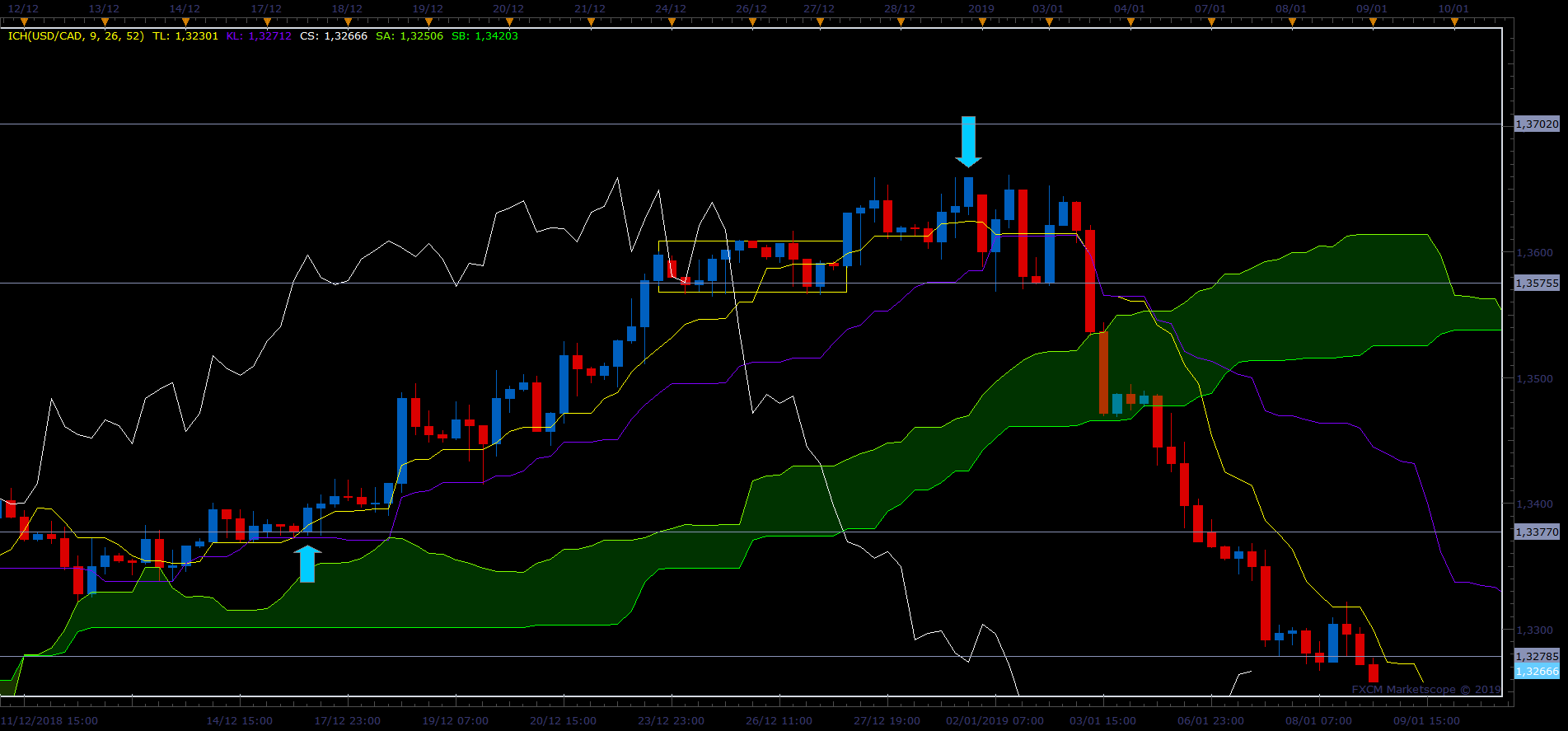Select the 1,32785 horizontal line label
The height and width of the screenshot is (731, 1568).
click(1537, 656)
